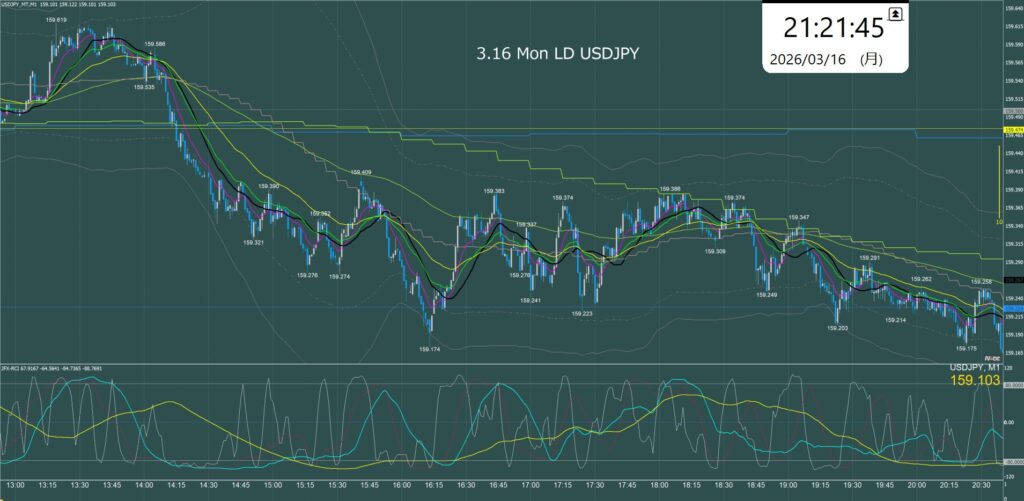1024x501 pixels.
Task: Click the 159.223 low label
Action: pyautogui.click(x=582, y=314)
